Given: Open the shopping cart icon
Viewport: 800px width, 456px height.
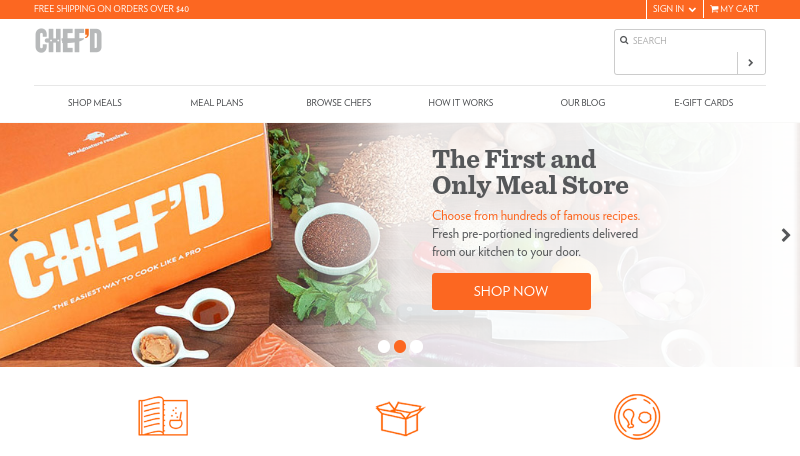Looking at the screenshot, I should (x=714, y=9).
